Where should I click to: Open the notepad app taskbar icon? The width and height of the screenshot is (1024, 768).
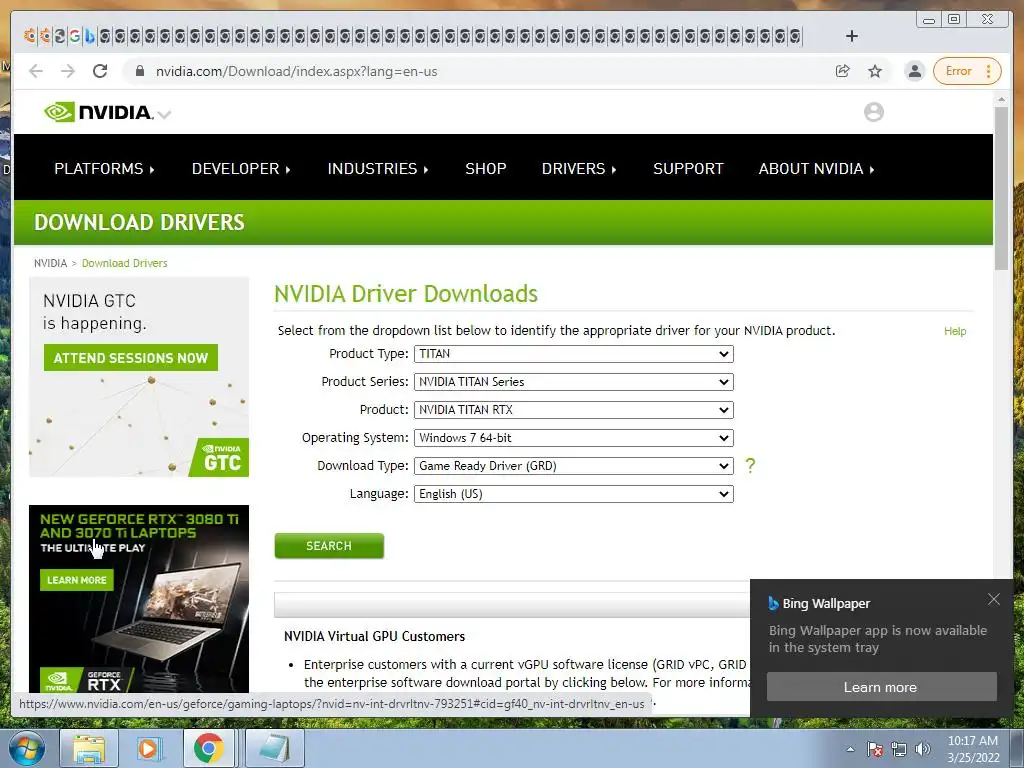coord(275,748)
